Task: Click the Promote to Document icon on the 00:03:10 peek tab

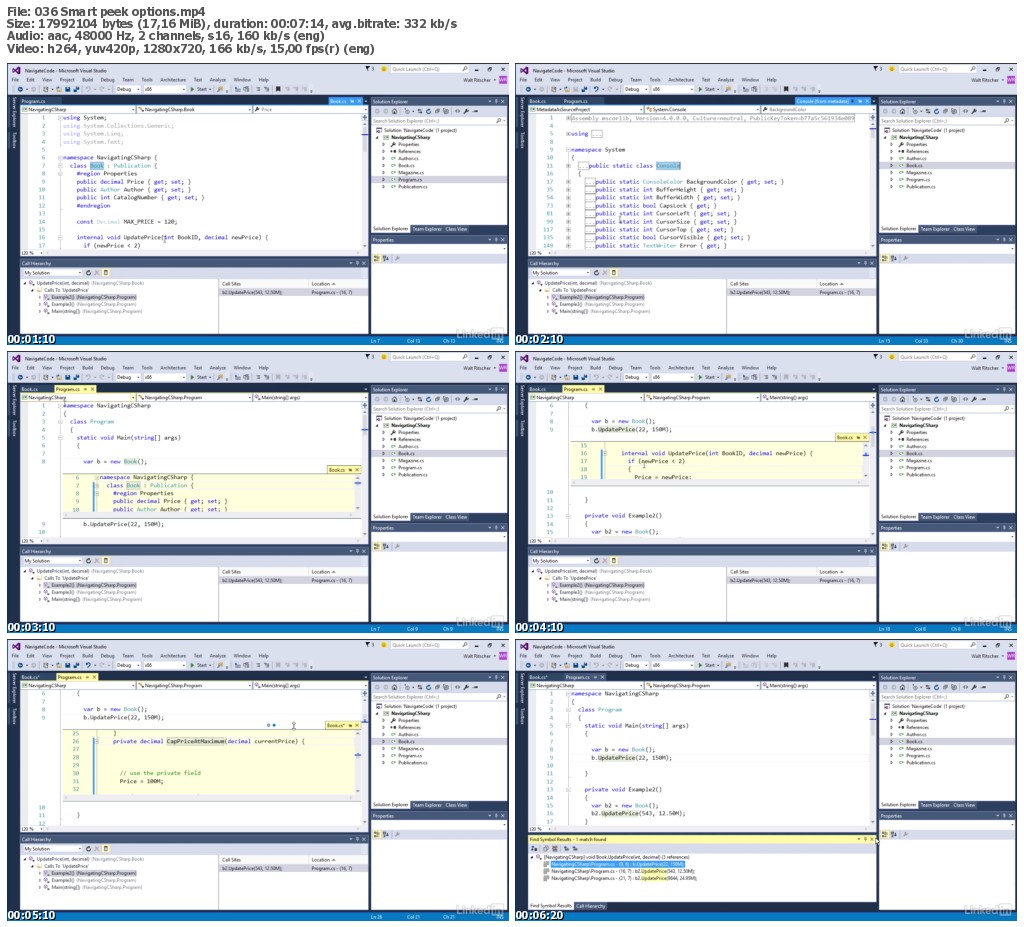Action: (x=350, y=470)
